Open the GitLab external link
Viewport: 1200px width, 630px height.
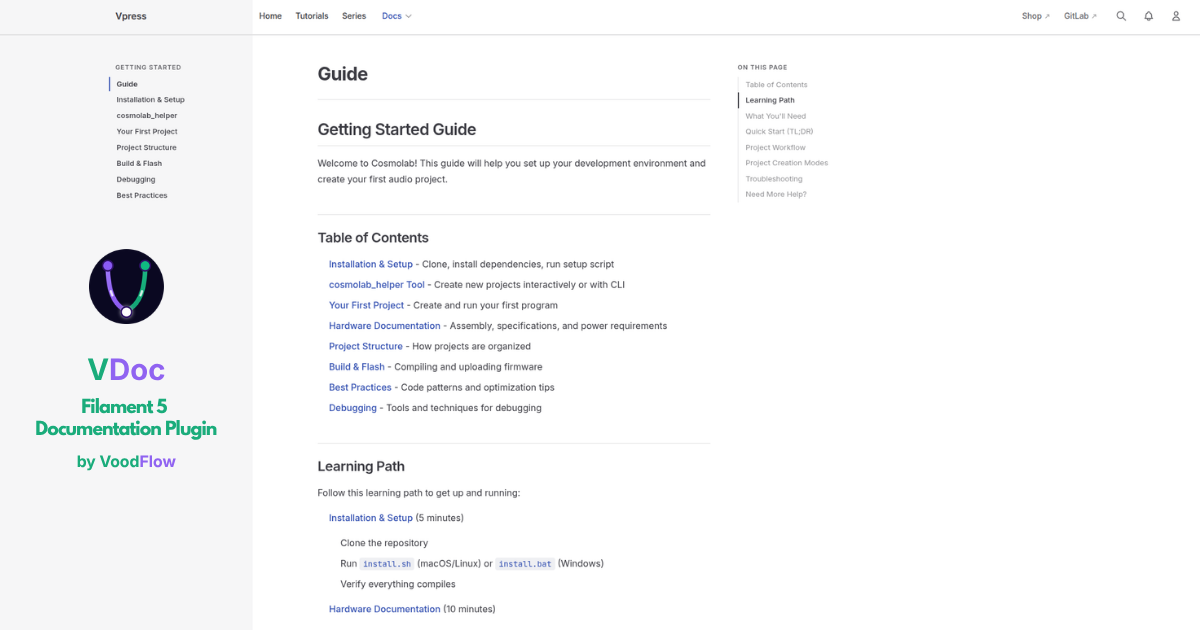1080,16
